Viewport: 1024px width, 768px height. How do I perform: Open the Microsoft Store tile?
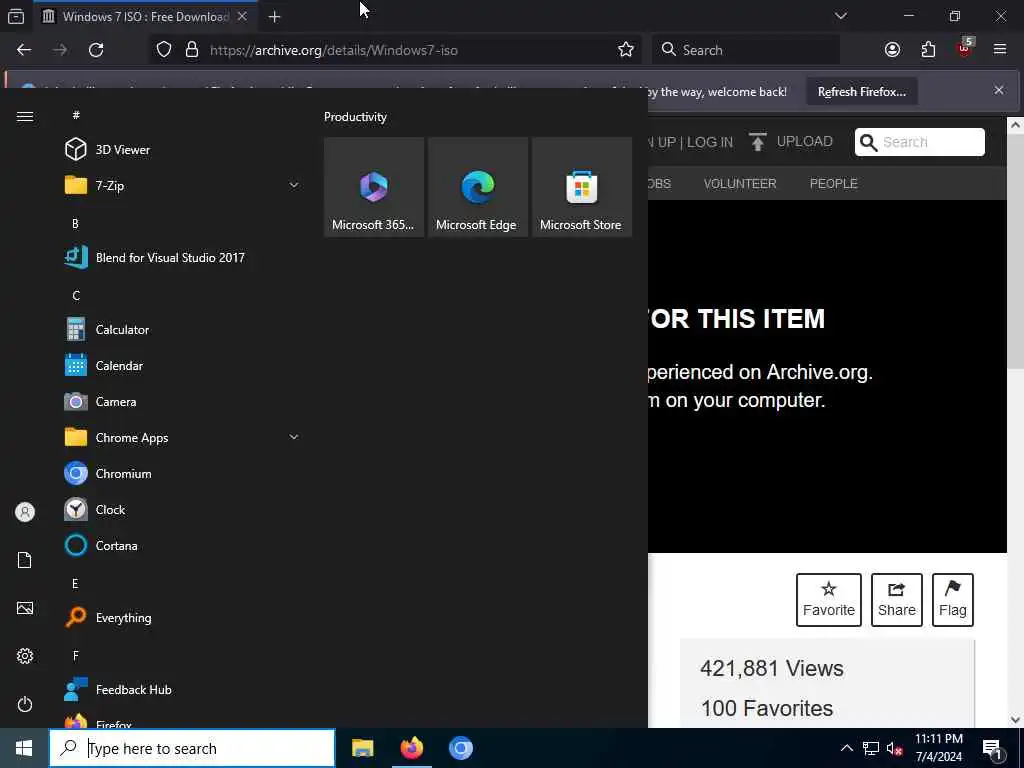[581, 187]
